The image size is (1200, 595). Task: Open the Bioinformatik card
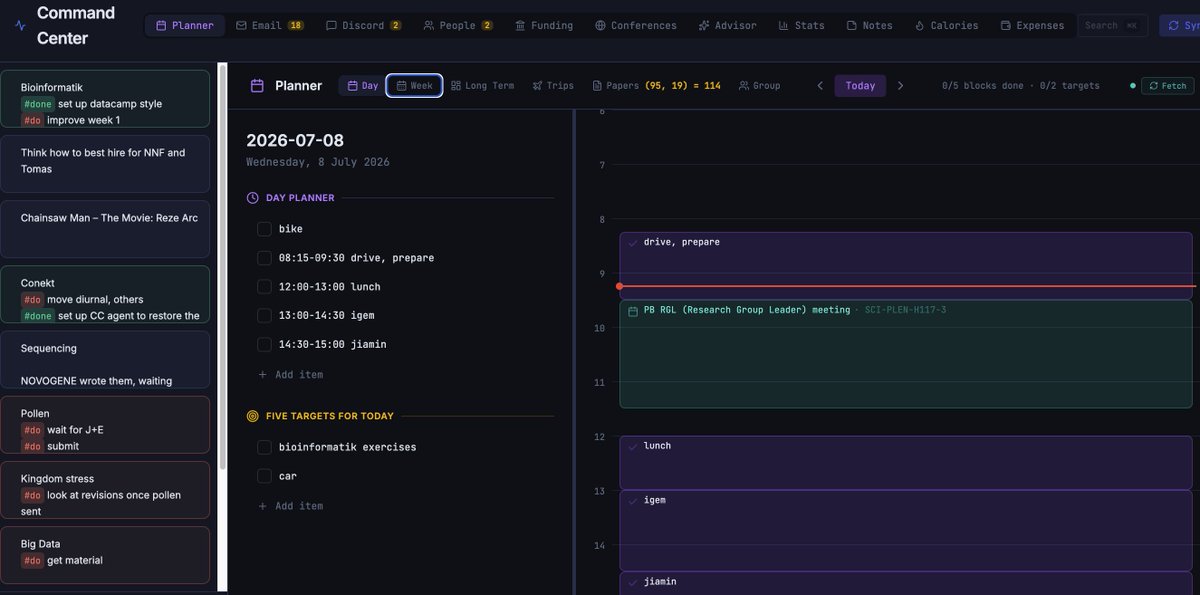(106, 99)
